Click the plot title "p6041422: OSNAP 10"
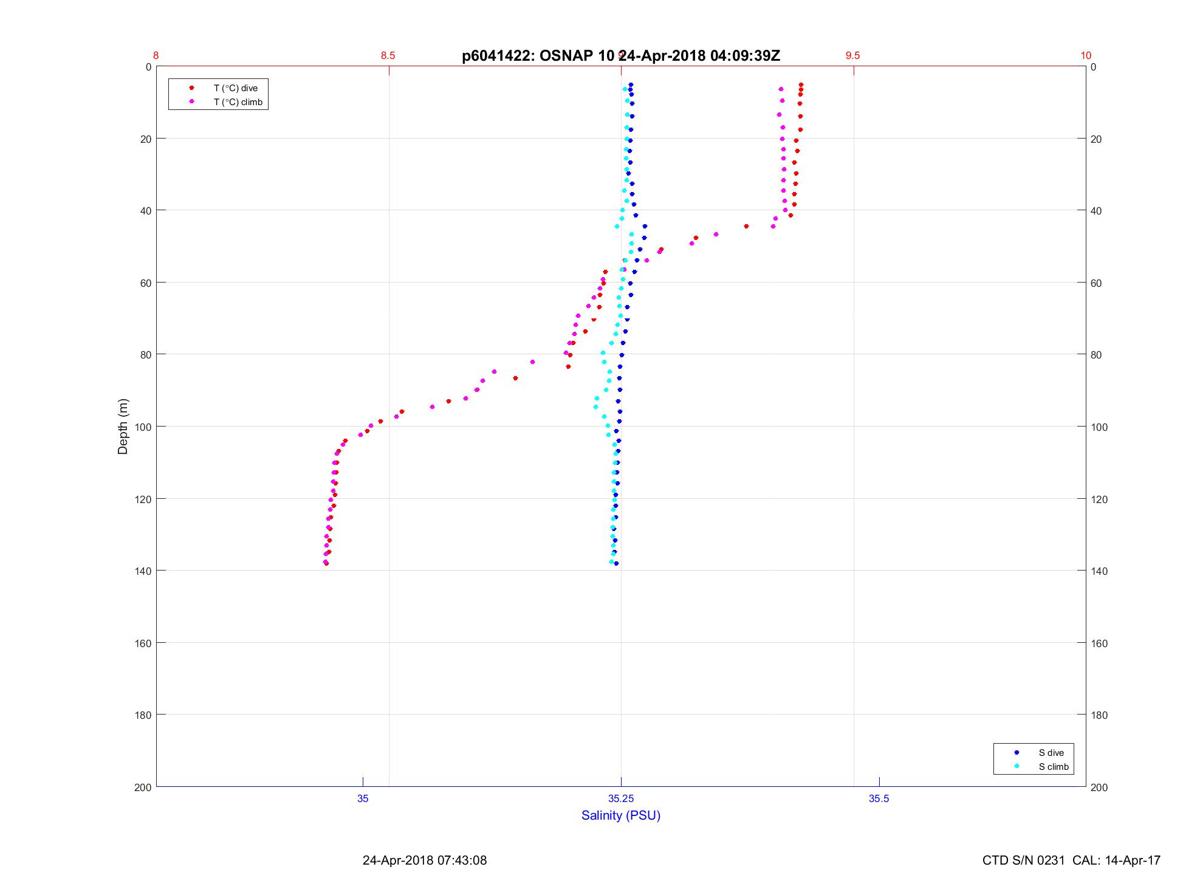 [x=539, y=56]
